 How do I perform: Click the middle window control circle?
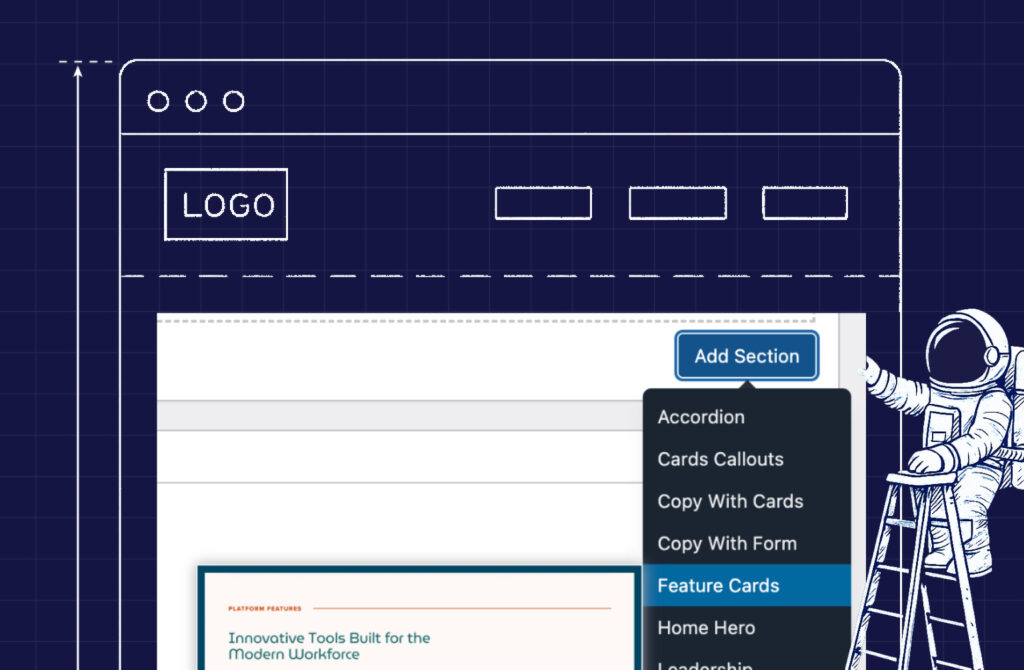[x=196, y=101]
